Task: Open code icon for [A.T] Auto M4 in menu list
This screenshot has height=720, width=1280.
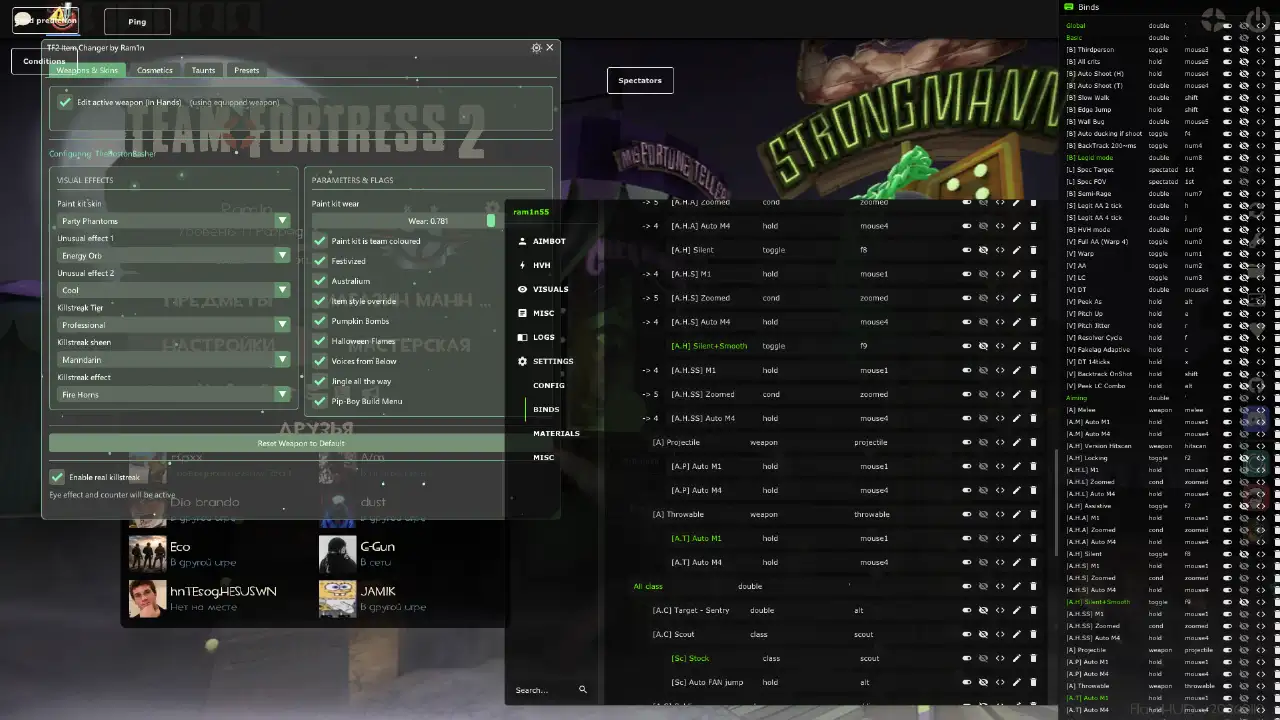Action: coord(1000,562)
